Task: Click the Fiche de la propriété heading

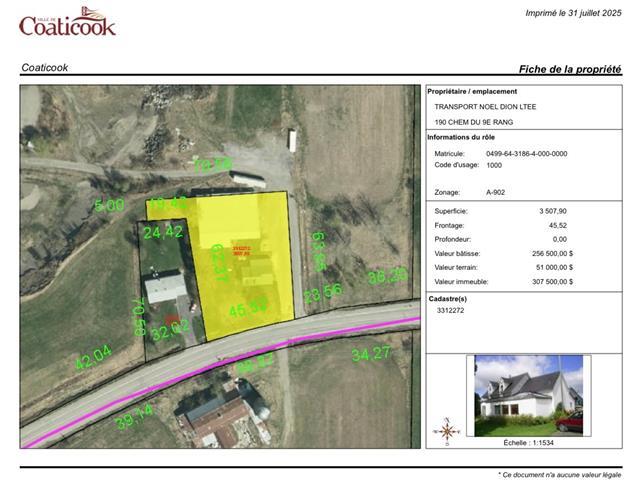Action: 569,69
